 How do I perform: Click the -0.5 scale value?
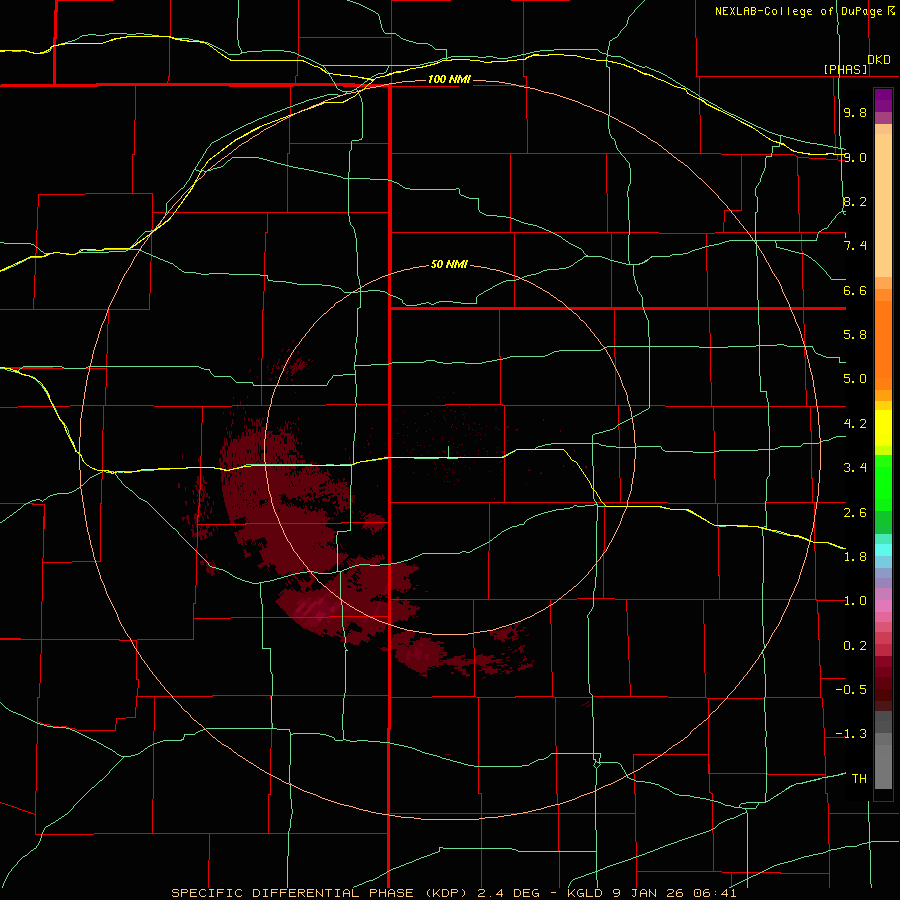click(x=851, y=690)
